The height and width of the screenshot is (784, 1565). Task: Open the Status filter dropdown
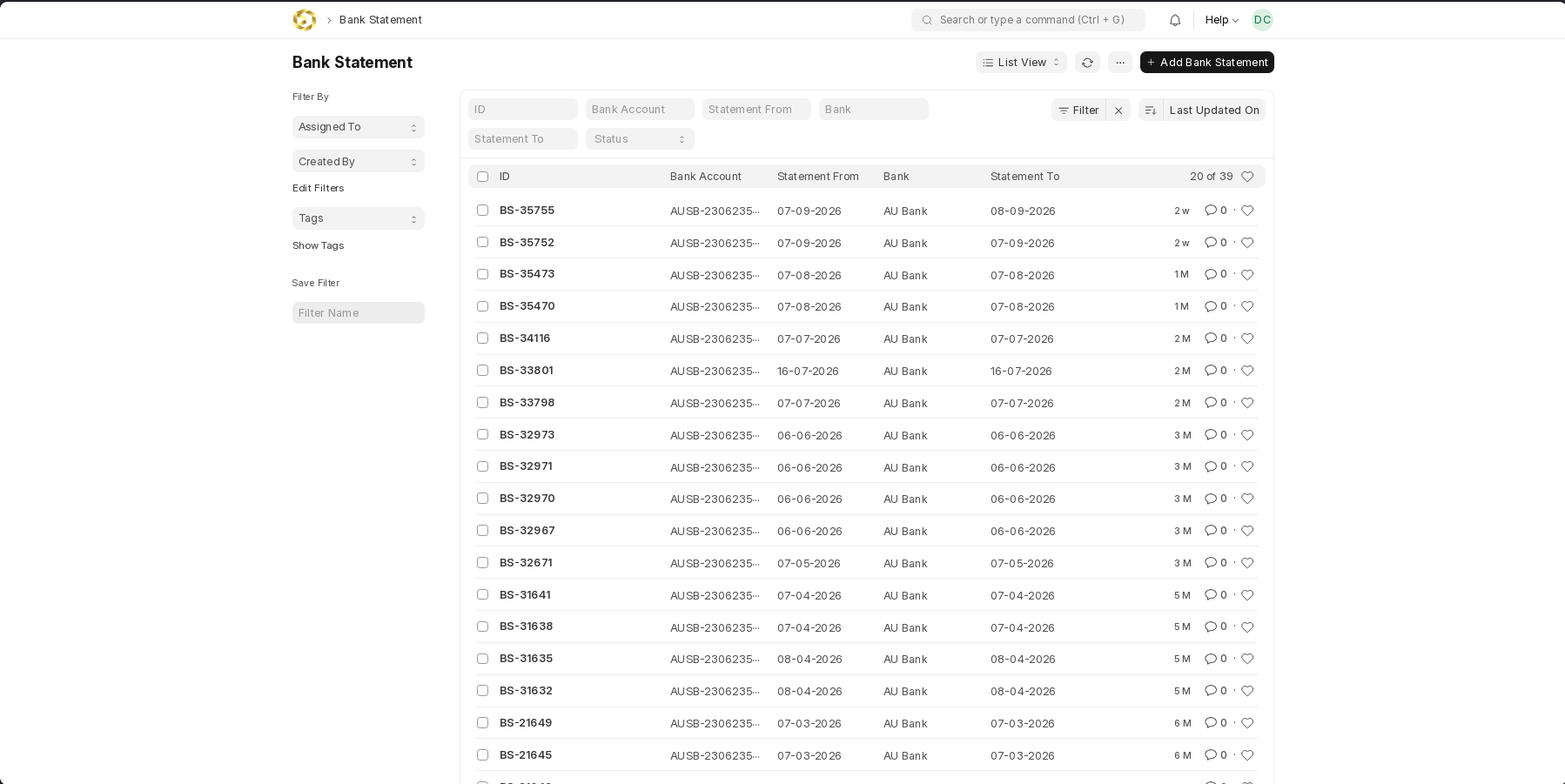tap(640, 139)
